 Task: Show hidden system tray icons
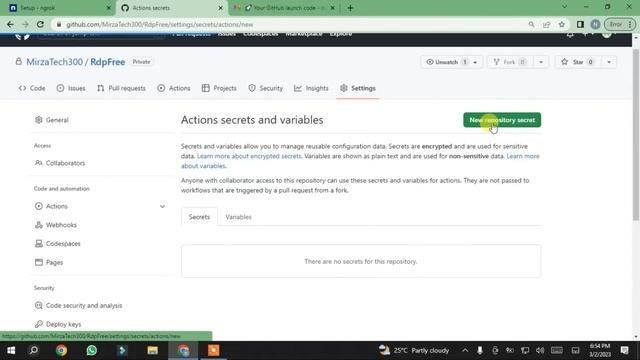tap(465, 350)
